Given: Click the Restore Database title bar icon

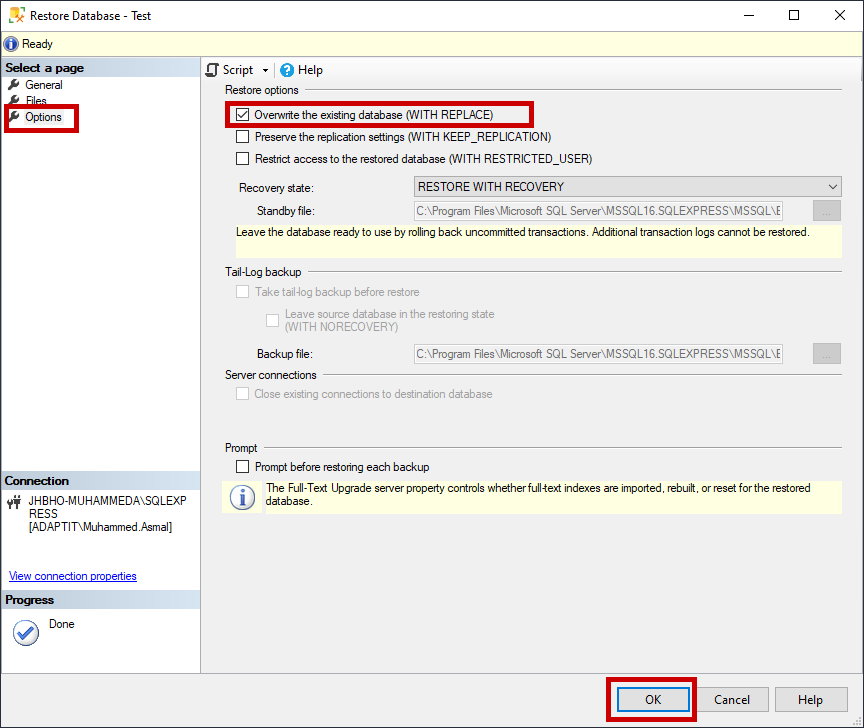Looking at the screenshot, I should click(x=17, y=15).
